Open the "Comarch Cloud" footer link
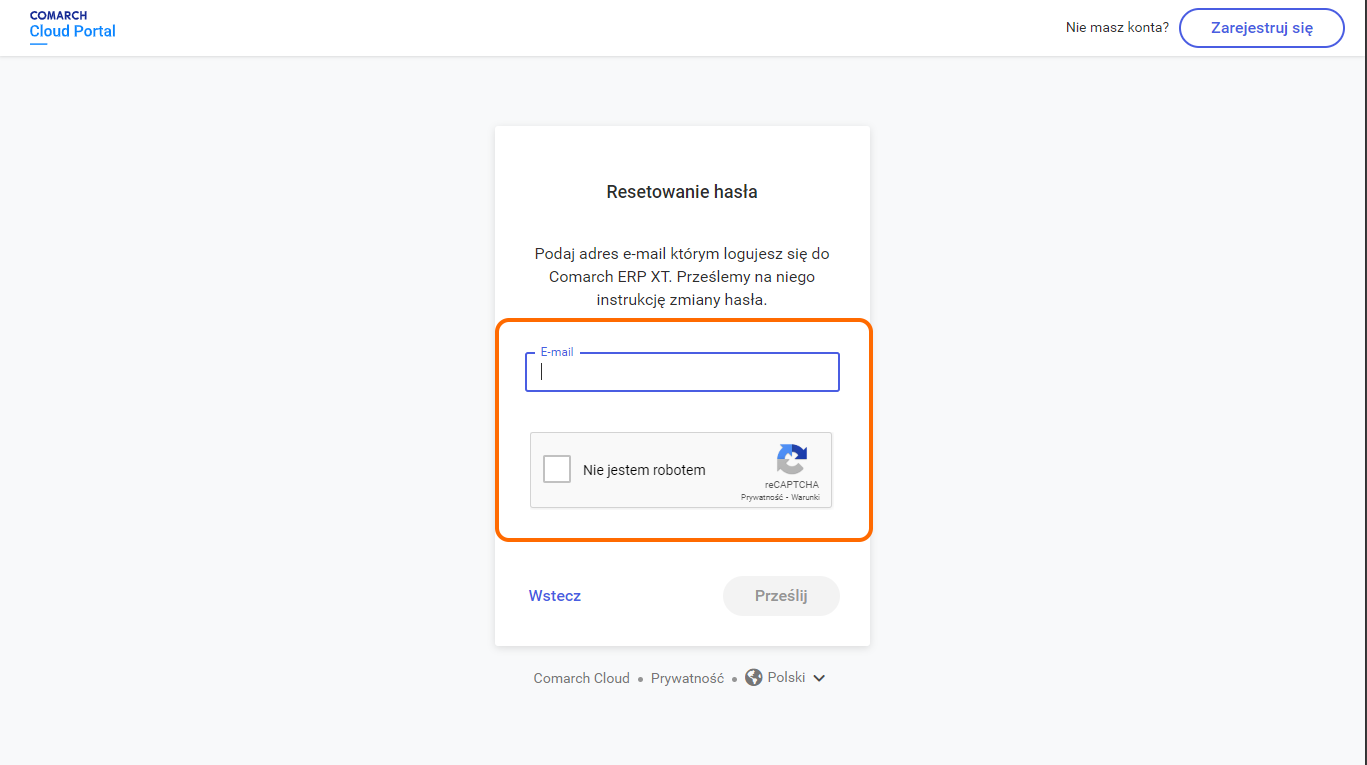This screenshot has height=765, width=1367. pyautogui.click(x=581, y=678)
